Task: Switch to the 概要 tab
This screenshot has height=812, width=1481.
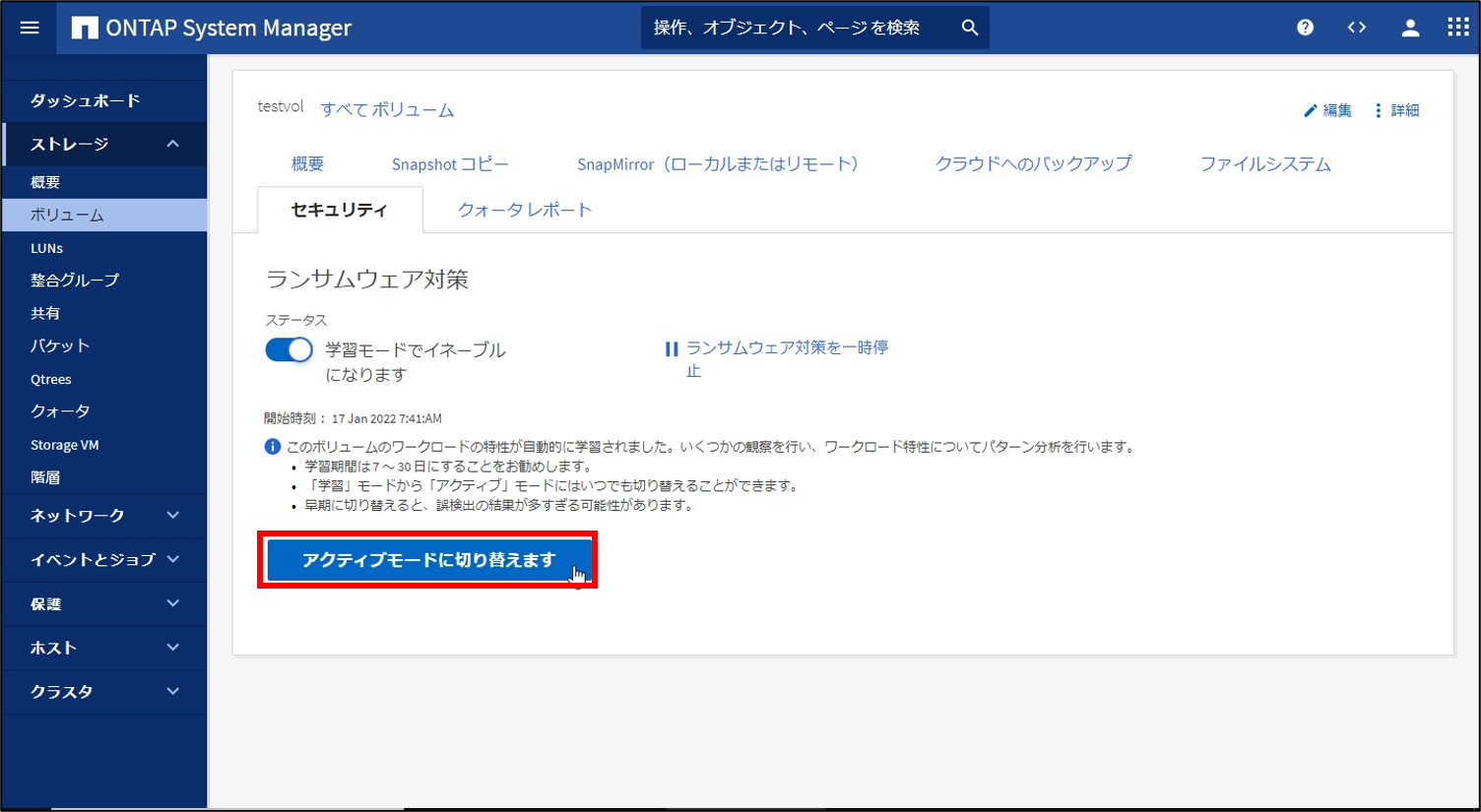Action: 307,164
